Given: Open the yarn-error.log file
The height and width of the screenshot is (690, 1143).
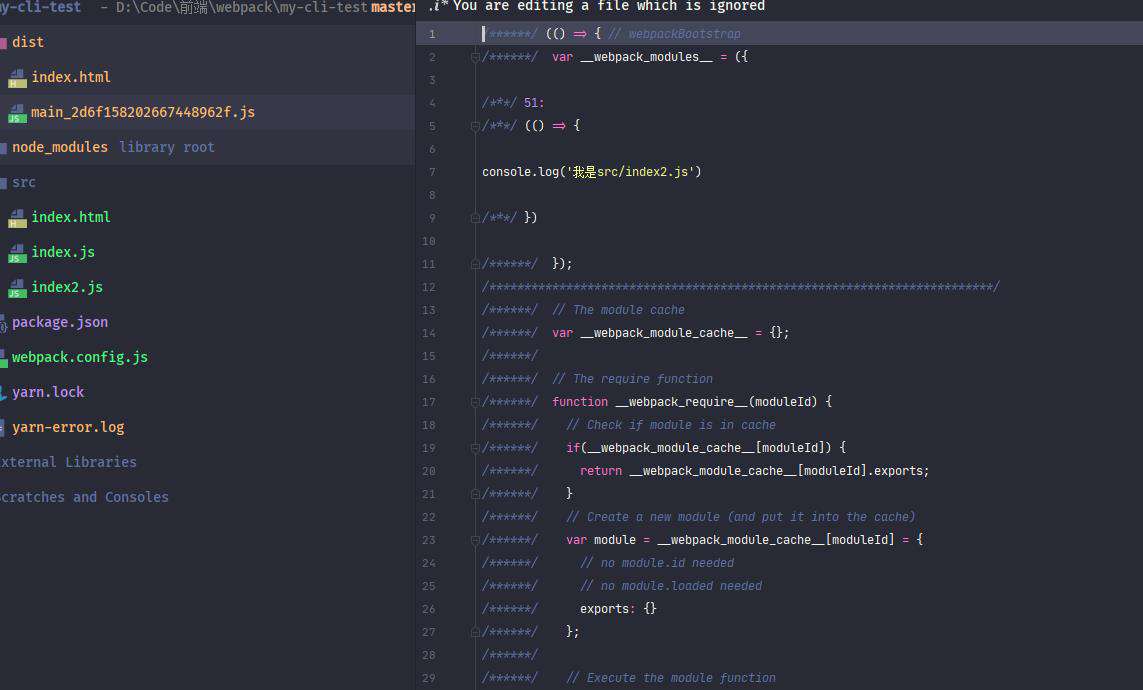Looking at the screenshot, I should [x=68, y=427].
